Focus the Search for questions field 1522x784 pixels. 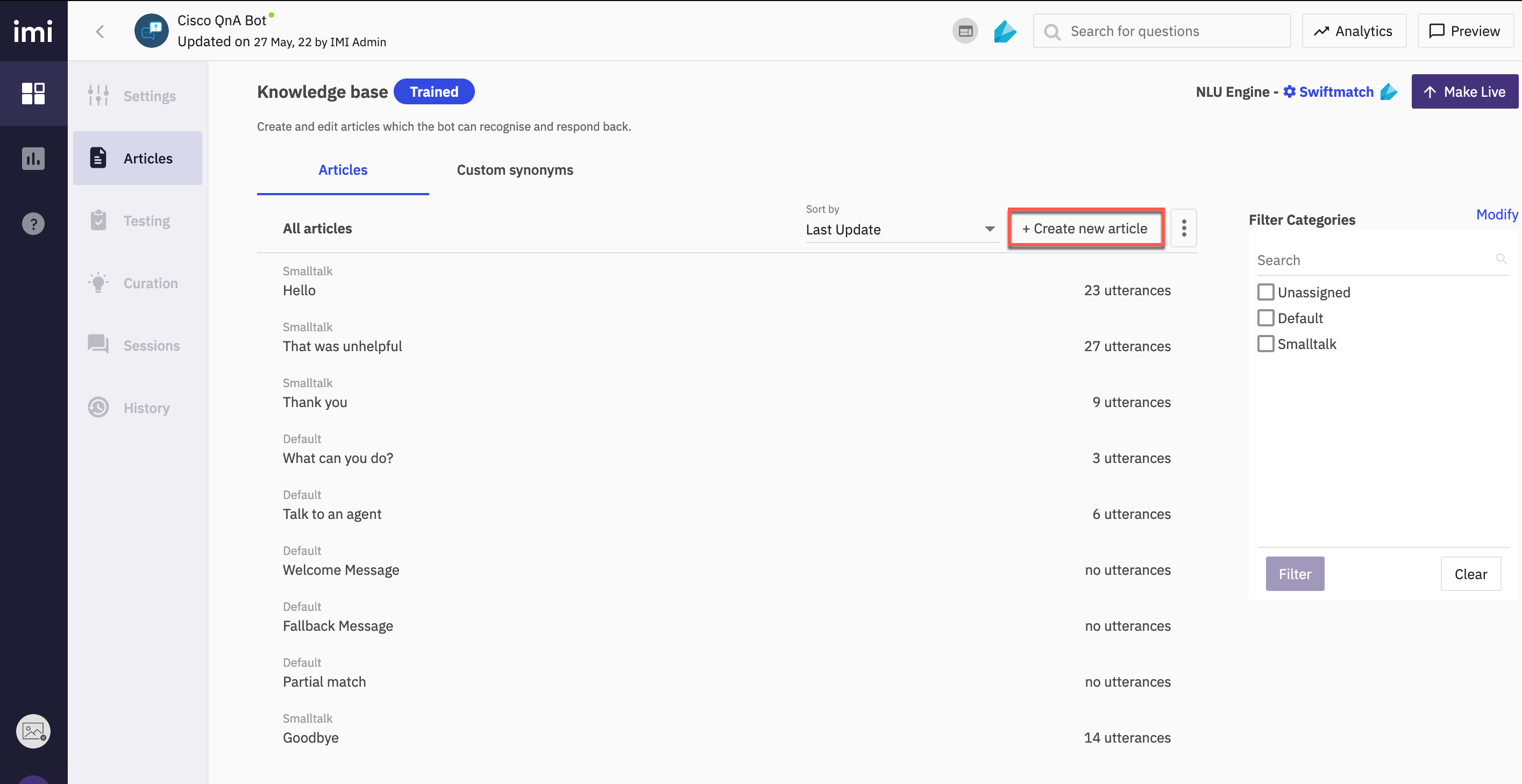(x=1162, y=31)
